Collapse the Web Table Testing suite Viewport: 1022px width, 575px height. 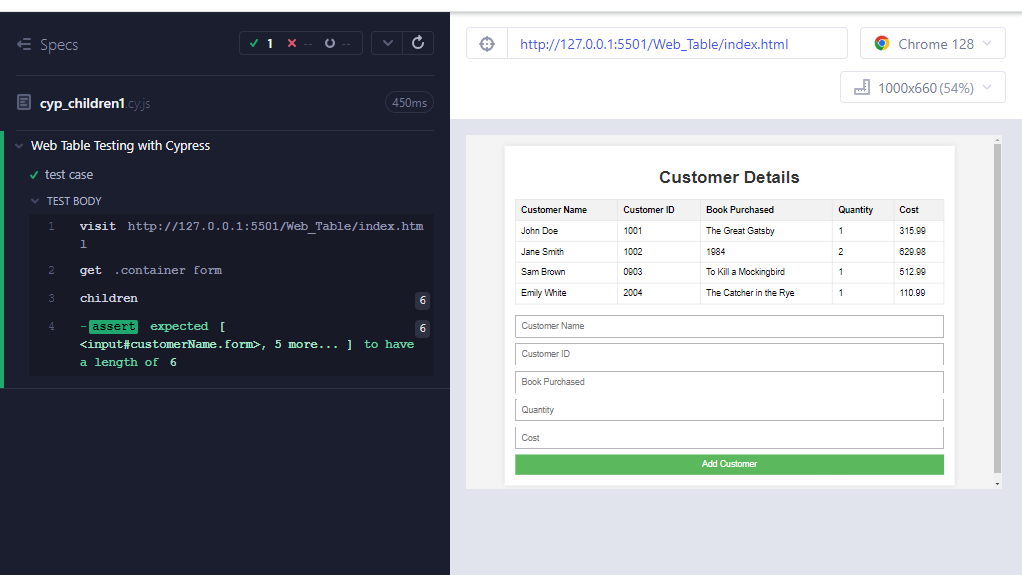19,146
